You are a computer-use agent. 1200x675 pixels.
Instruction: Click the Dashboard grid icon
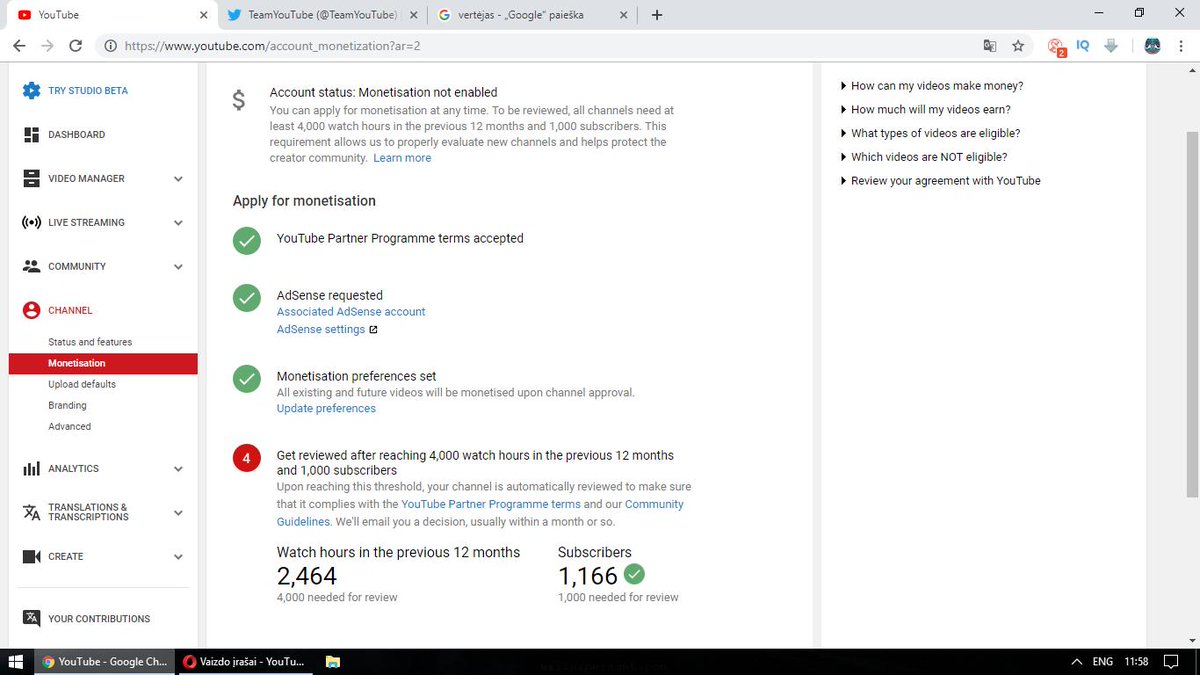tap(31, 134)
